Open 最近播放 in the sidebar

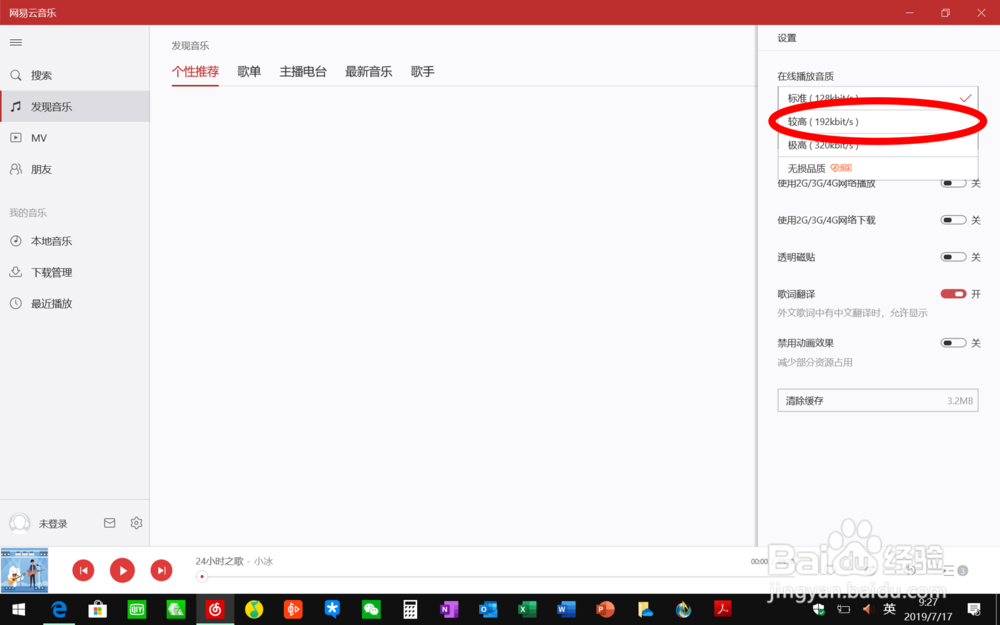click(75, 304)
